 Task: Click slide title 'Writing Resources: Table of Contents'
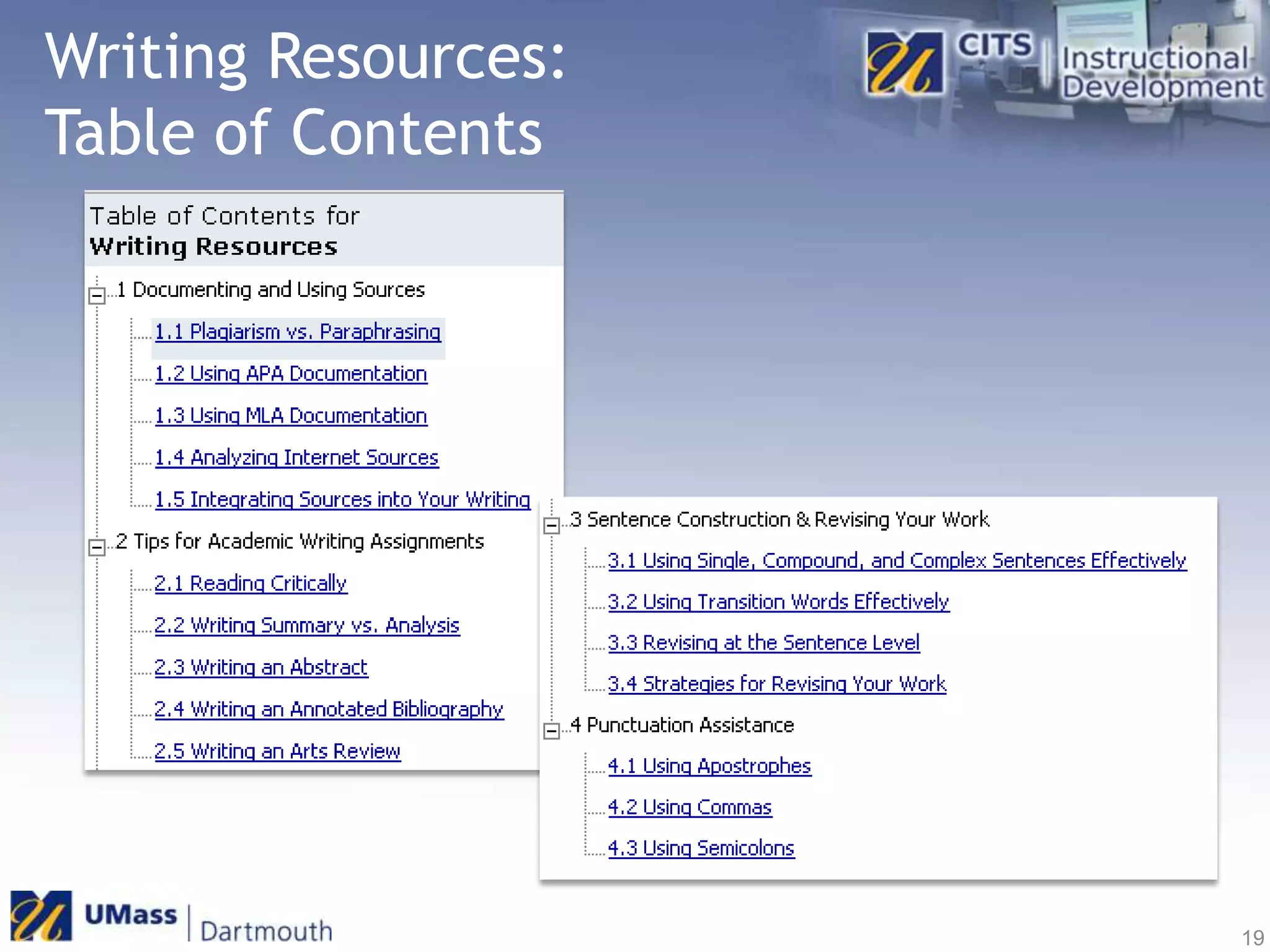pyautogui.click(x=305, y=93)
